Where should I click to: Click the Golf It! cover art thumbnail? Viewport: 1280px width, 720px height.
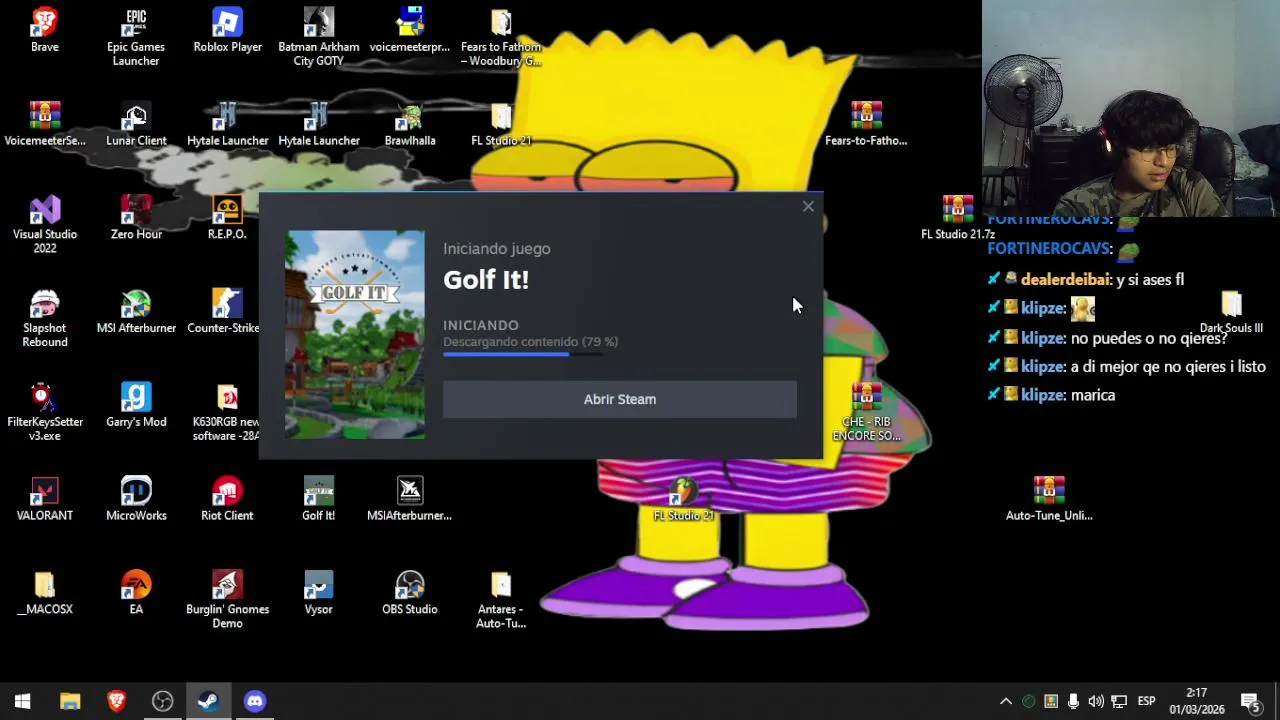coord(355,335)
